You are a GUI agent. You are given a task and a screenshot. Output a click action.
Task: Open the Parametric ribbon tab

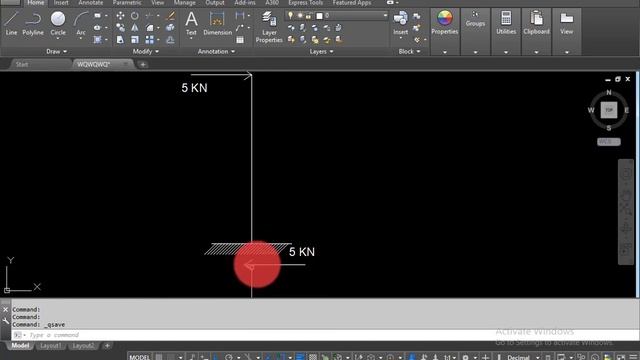coord(127,3)
